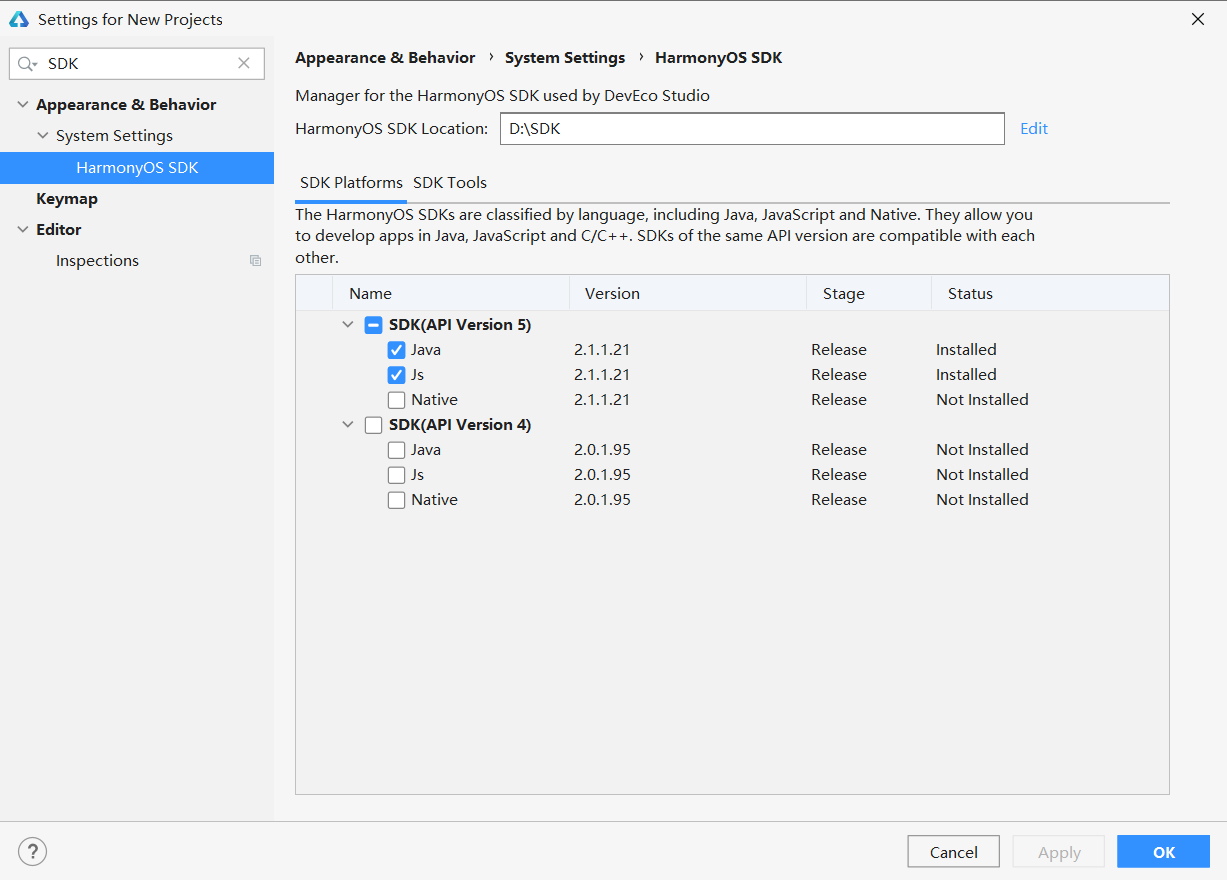
Task: Focus the HarmonyOS SDK Location field
Action: pos(752,129)
